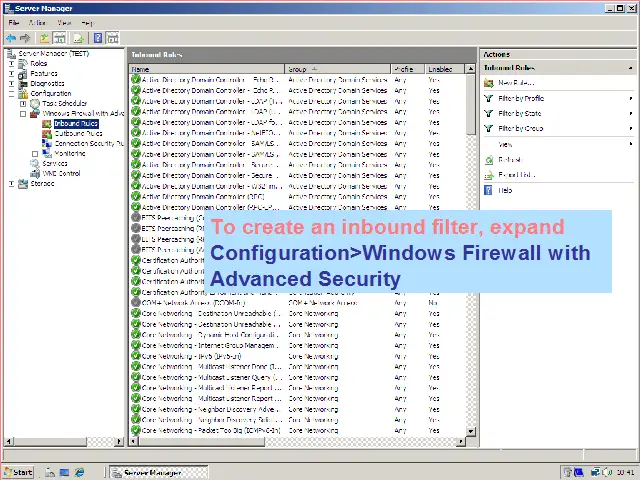The width and height of the screenshot is (640, 480).
Task: Expand the Features tree node
Action: click(x=11, y=73)
